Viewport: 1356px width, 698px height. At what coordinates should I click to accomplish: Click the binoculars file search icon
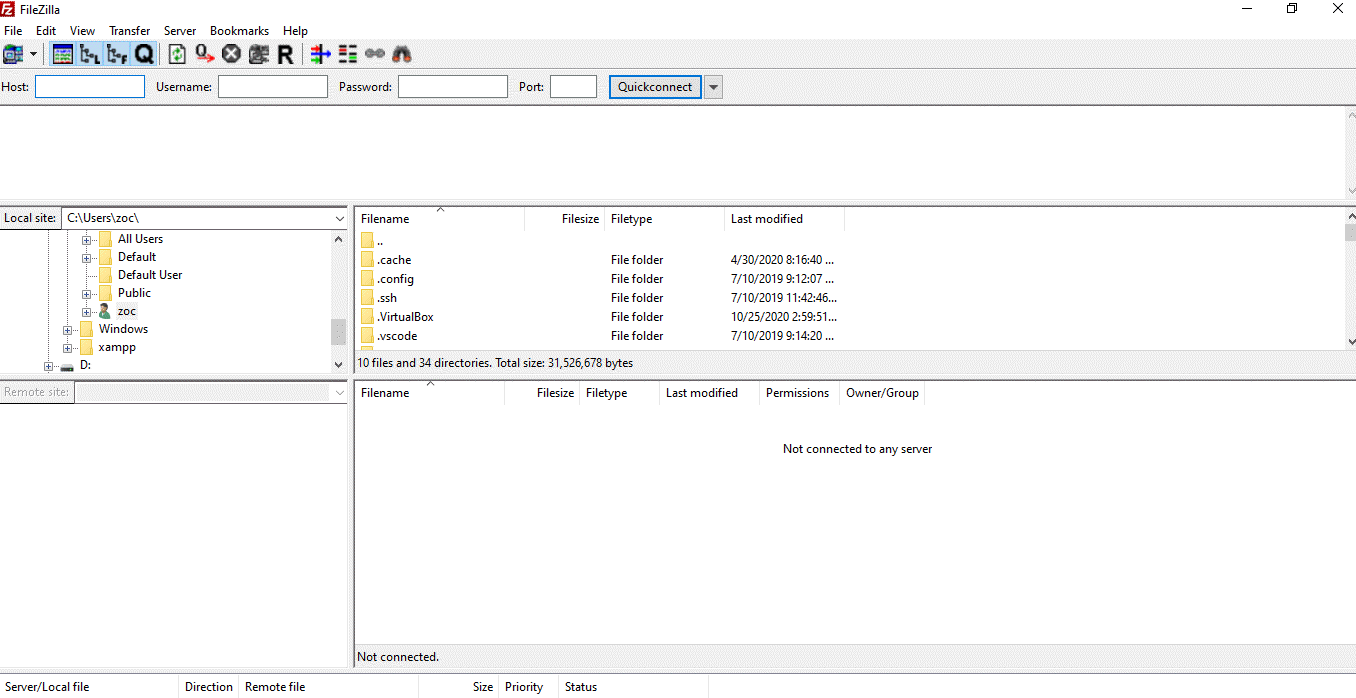(402, 54)
